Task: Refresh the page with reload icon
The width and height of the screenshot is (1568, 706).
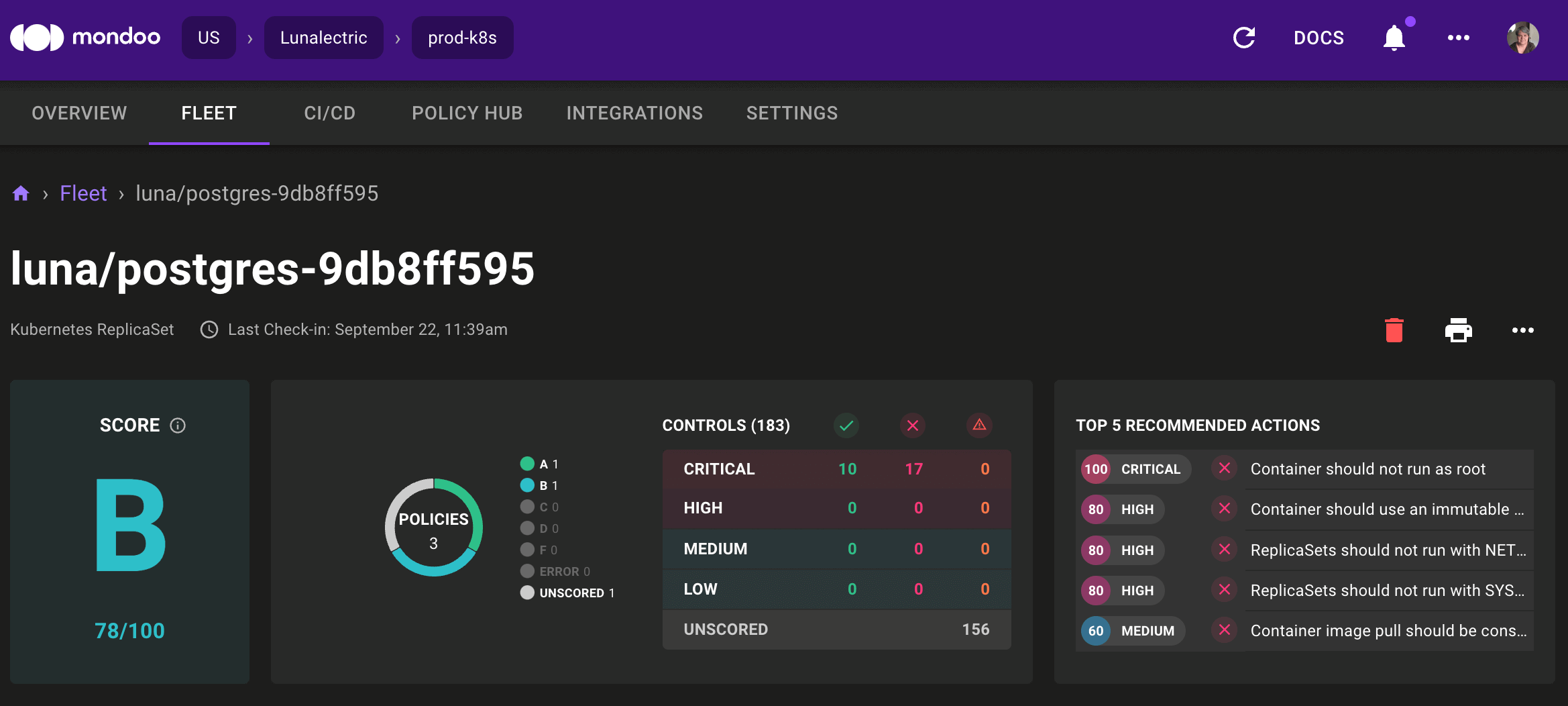Action: pos(1244,38)
